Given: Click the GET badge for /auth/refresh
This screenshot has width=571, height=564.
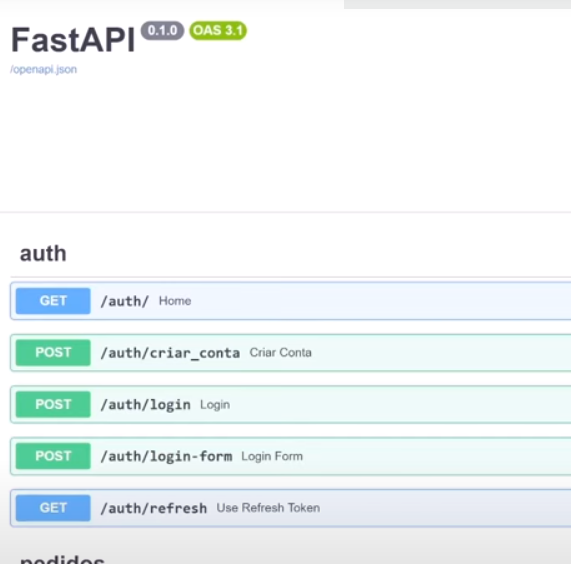Looking at the screenshot, I should (53, 508).
